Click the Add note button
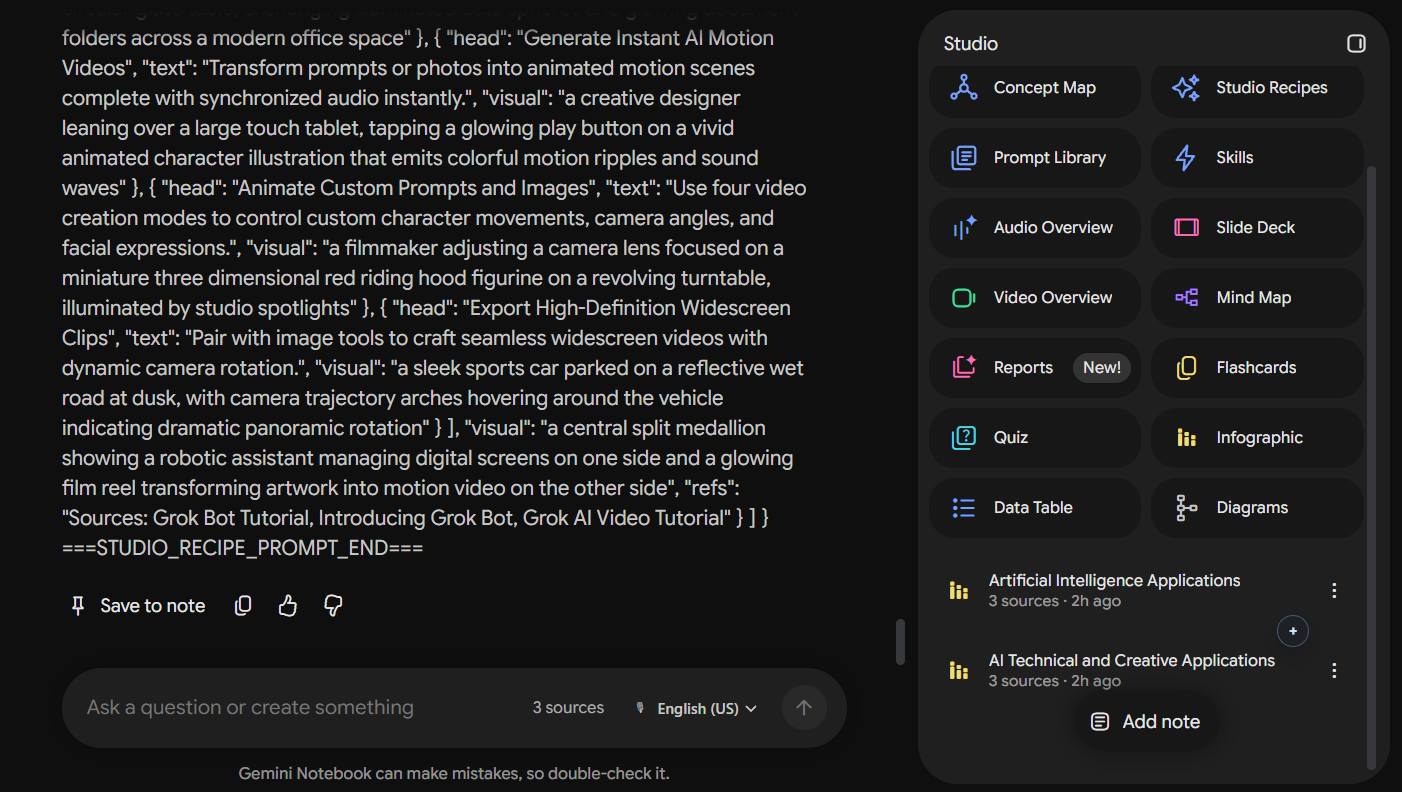The width and height of the screenshot is (1402, 792). tap(1146, 722)
